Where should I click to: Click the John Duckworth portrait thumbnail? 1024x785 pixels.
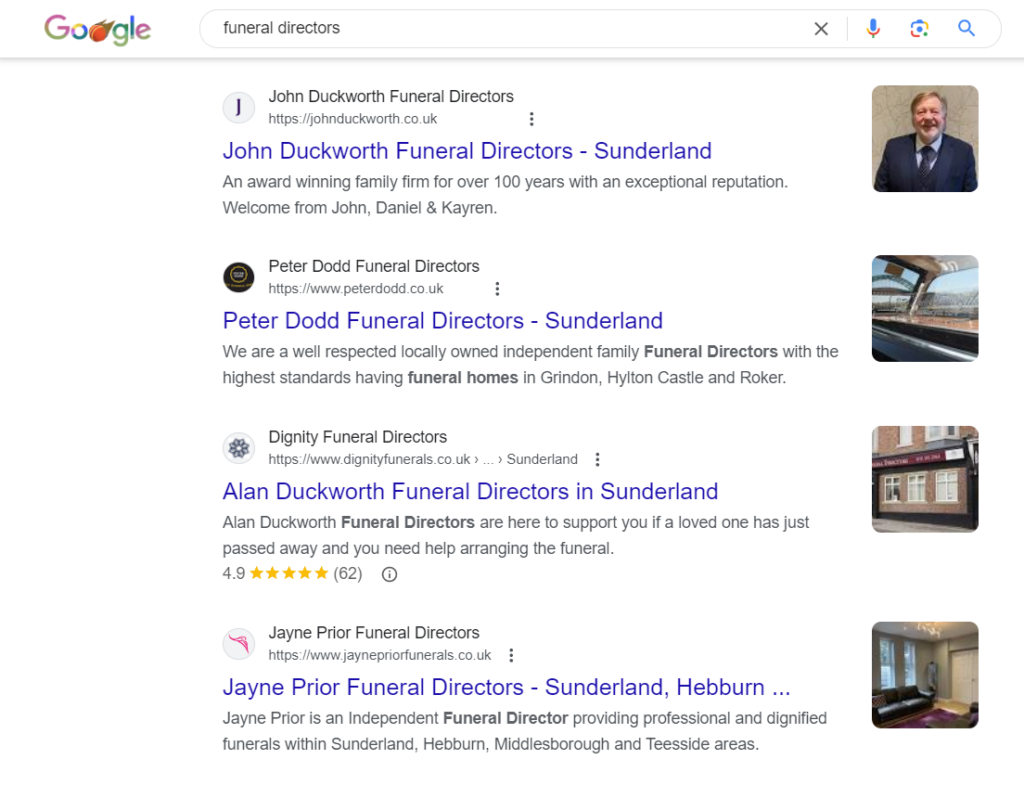coord(925,138)
